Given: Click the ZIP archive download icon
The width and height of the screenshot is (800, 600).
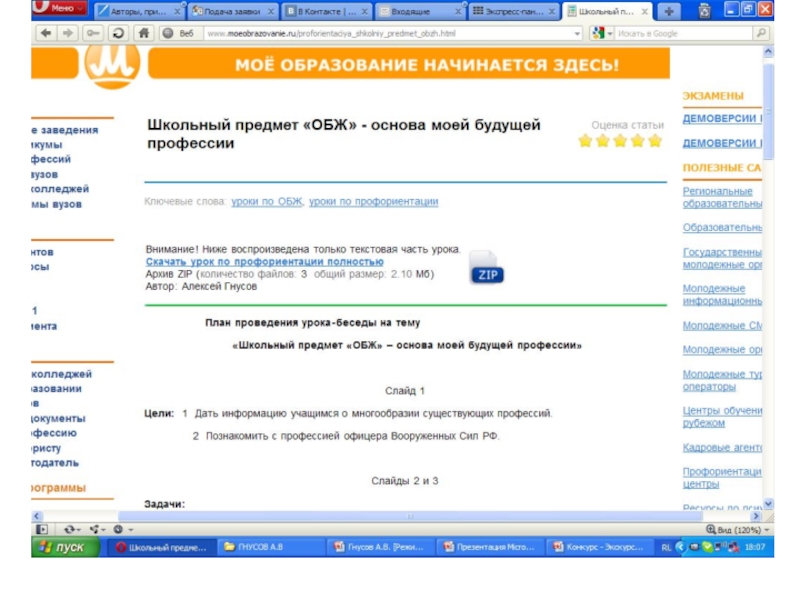Looking at the screenshot, I should [486, 268].
